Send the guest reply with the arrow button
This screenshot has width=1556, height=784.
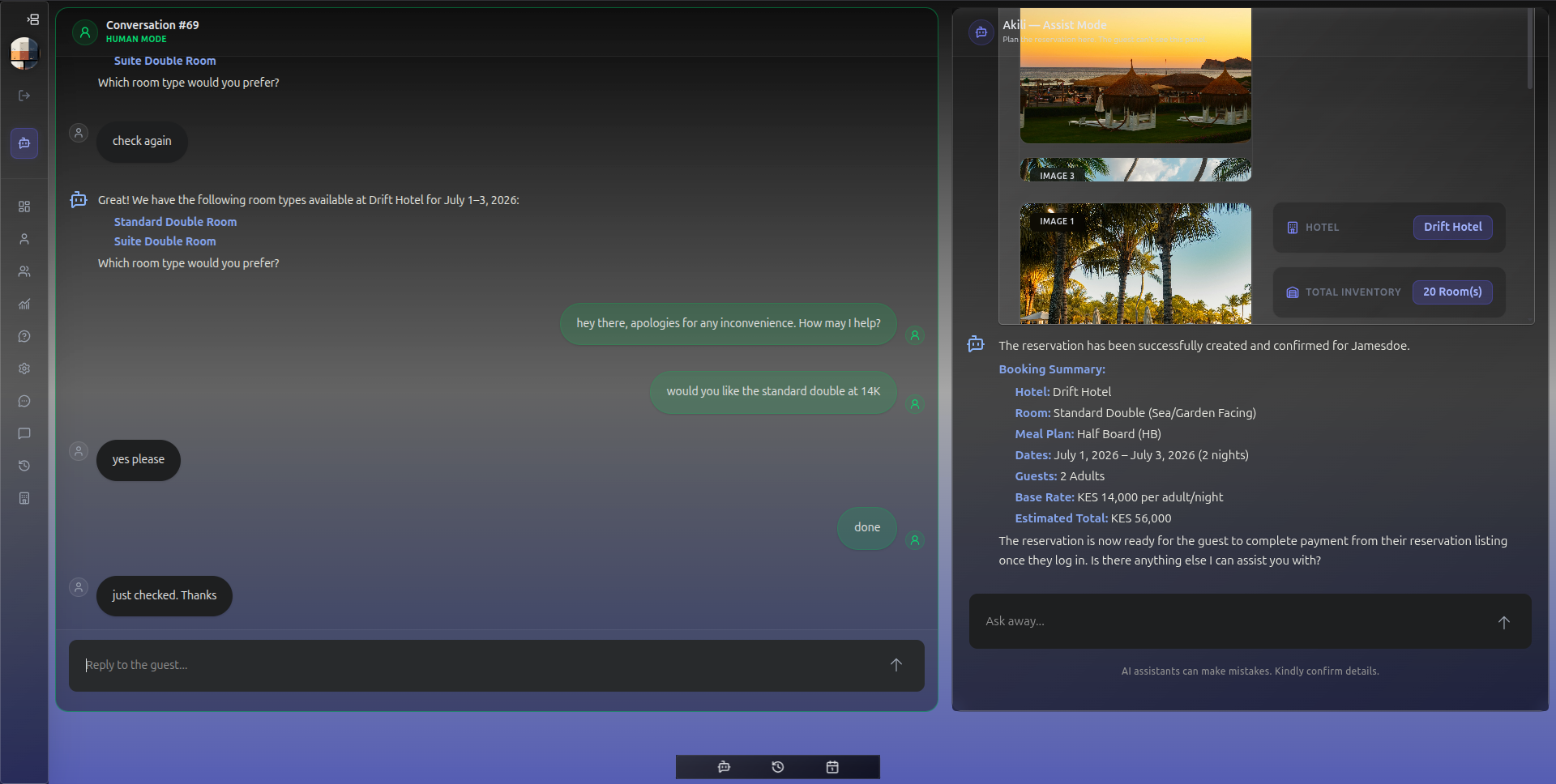[x=896, y=665]
